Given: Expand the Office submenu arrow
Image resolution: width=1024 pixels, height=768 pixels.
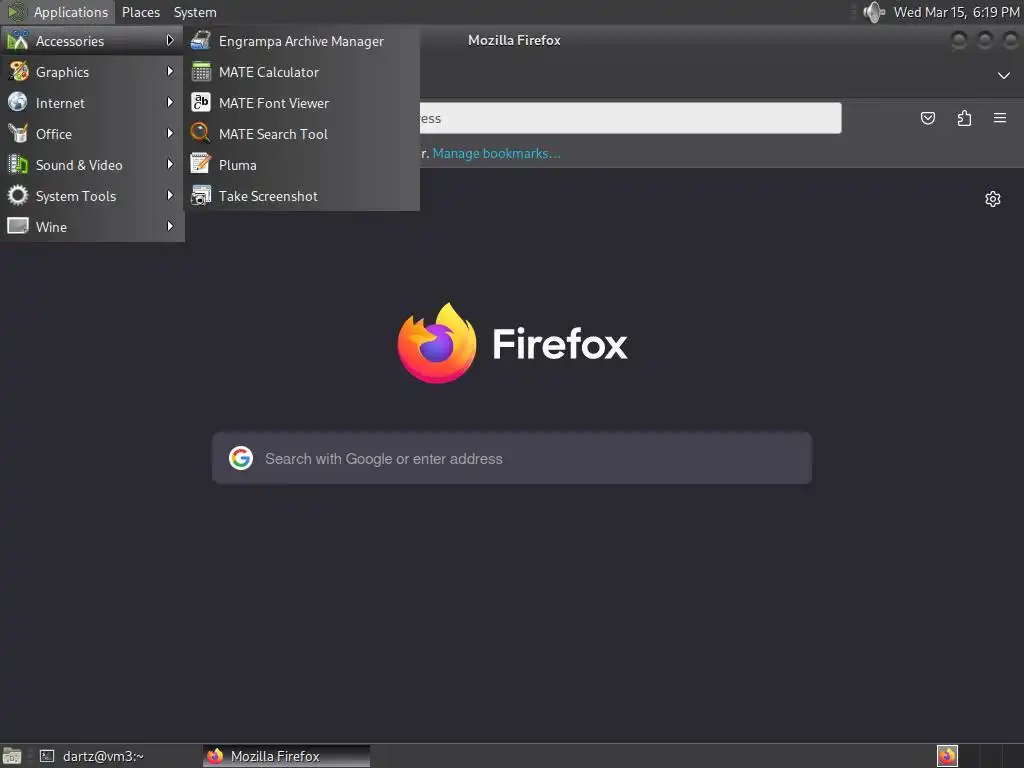Looking at the screenshot, I should click(x=170, y=133).
